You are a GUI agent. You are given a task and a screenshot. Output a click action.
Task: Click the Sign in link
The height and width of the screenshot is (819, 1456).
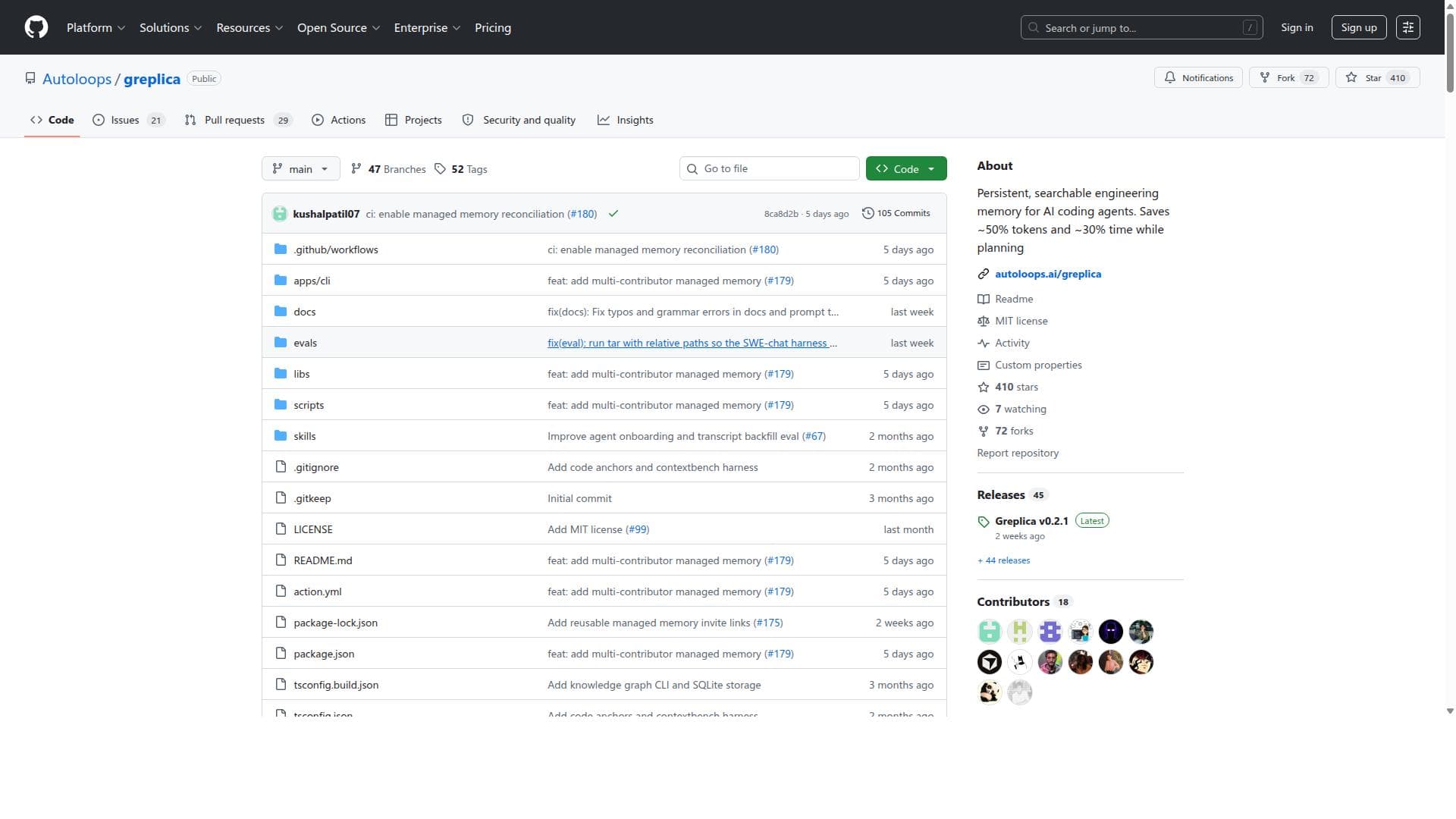click(1297, 27)
